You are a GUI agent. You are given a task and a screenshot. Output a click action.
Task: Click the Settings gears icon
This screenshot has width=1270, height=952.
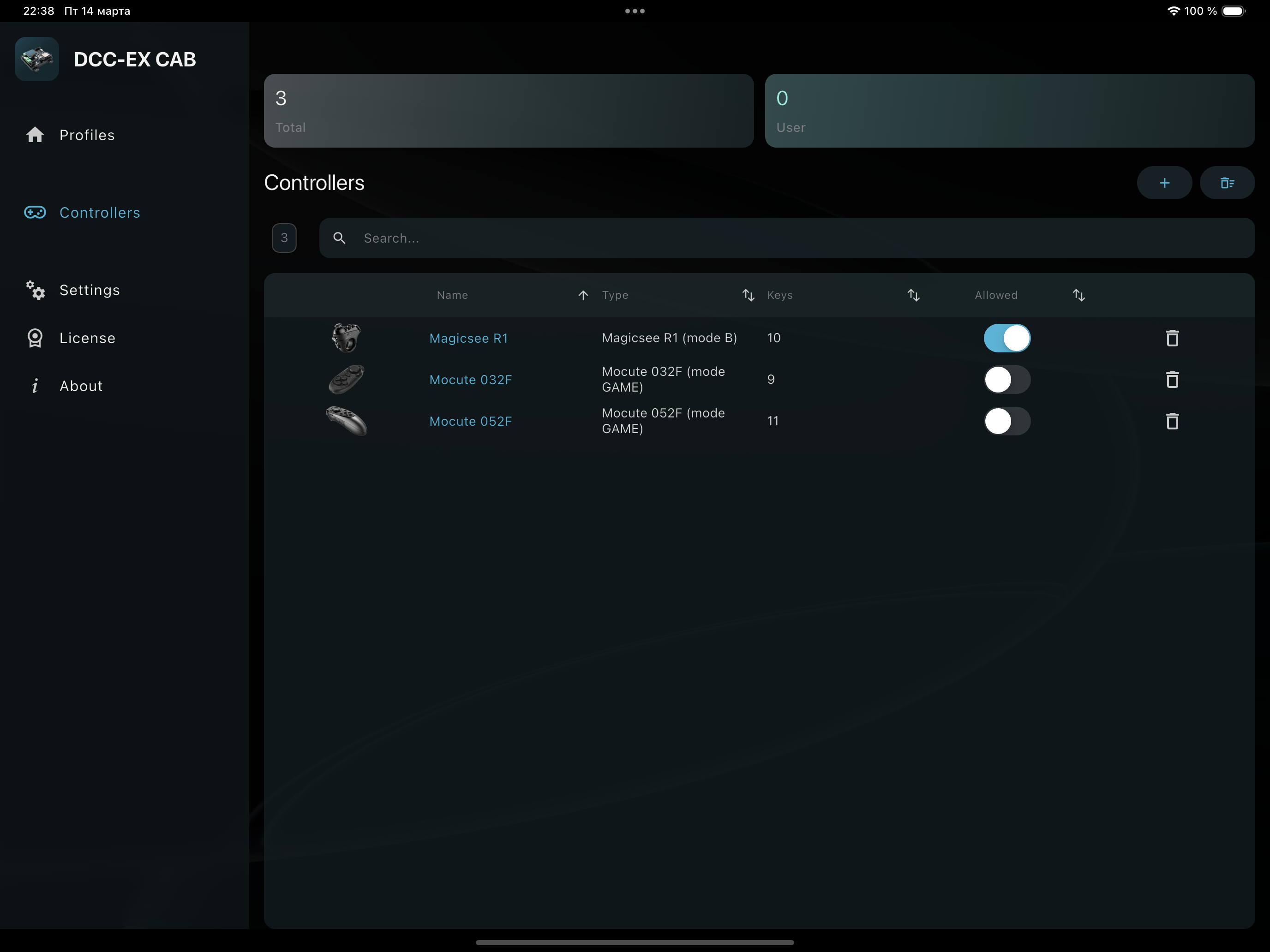35,291
